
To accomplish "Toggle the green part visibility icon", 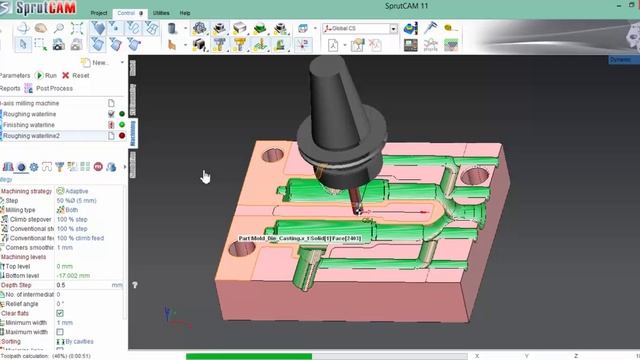I will pos(260,28).
